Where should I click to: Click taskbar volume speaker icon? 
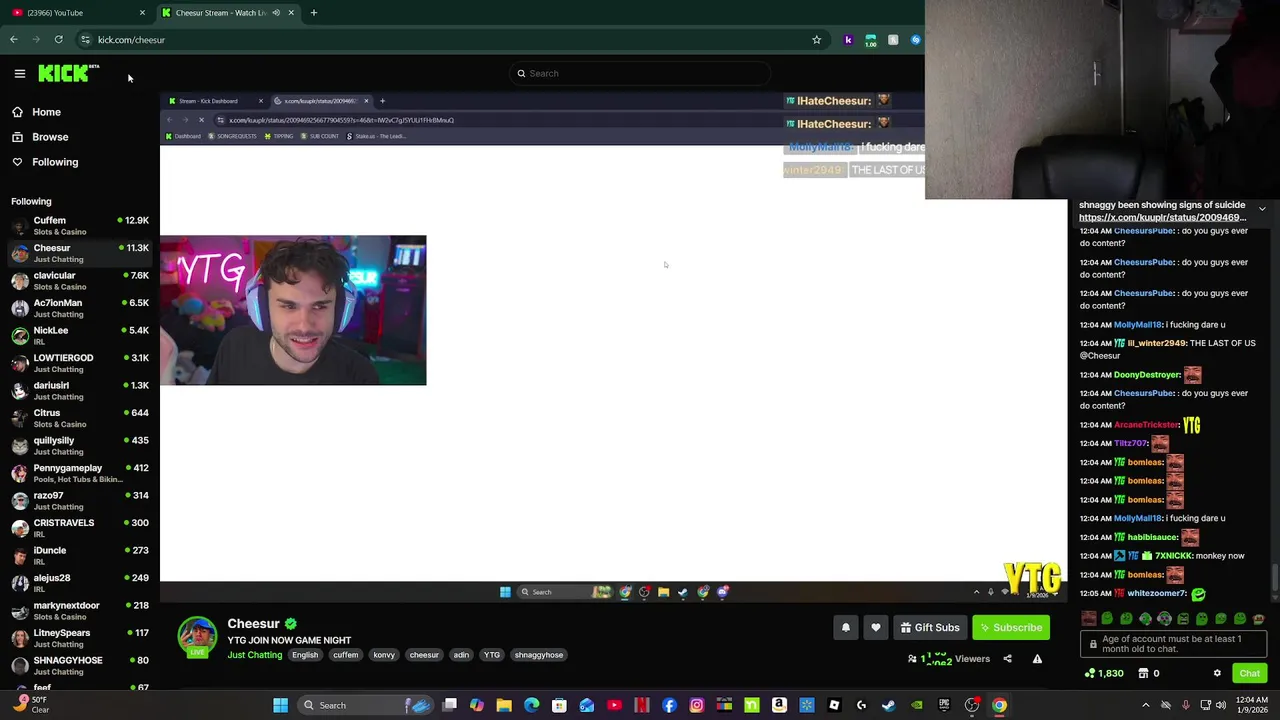(1221, 705)
